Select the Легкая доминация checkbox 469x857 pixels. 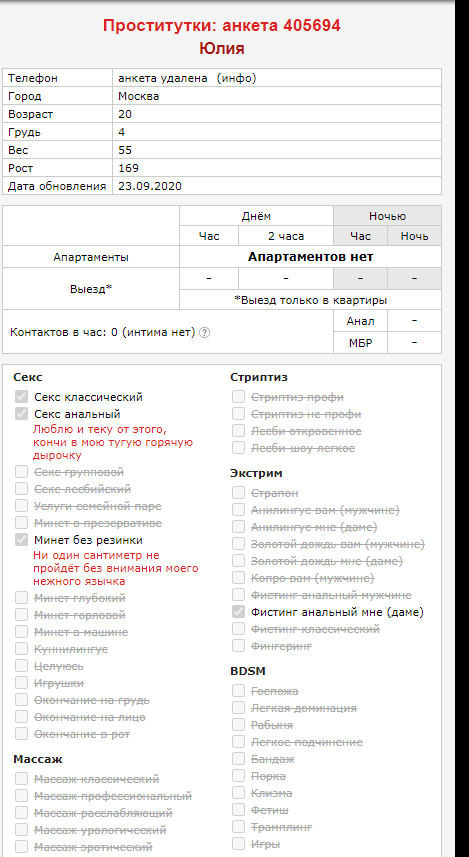(x=238, y=708)
